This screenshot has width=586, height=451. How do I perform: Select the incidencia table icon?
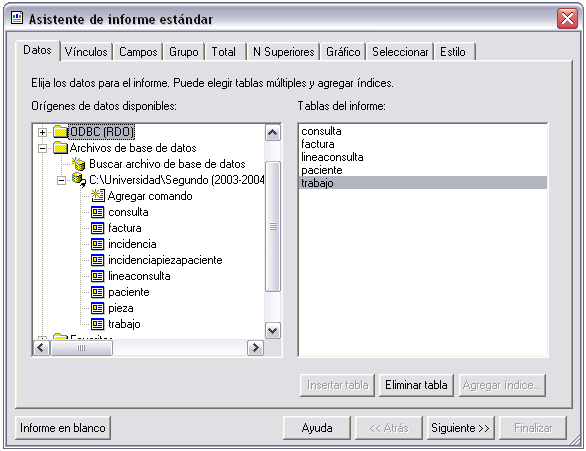point(98,244)
